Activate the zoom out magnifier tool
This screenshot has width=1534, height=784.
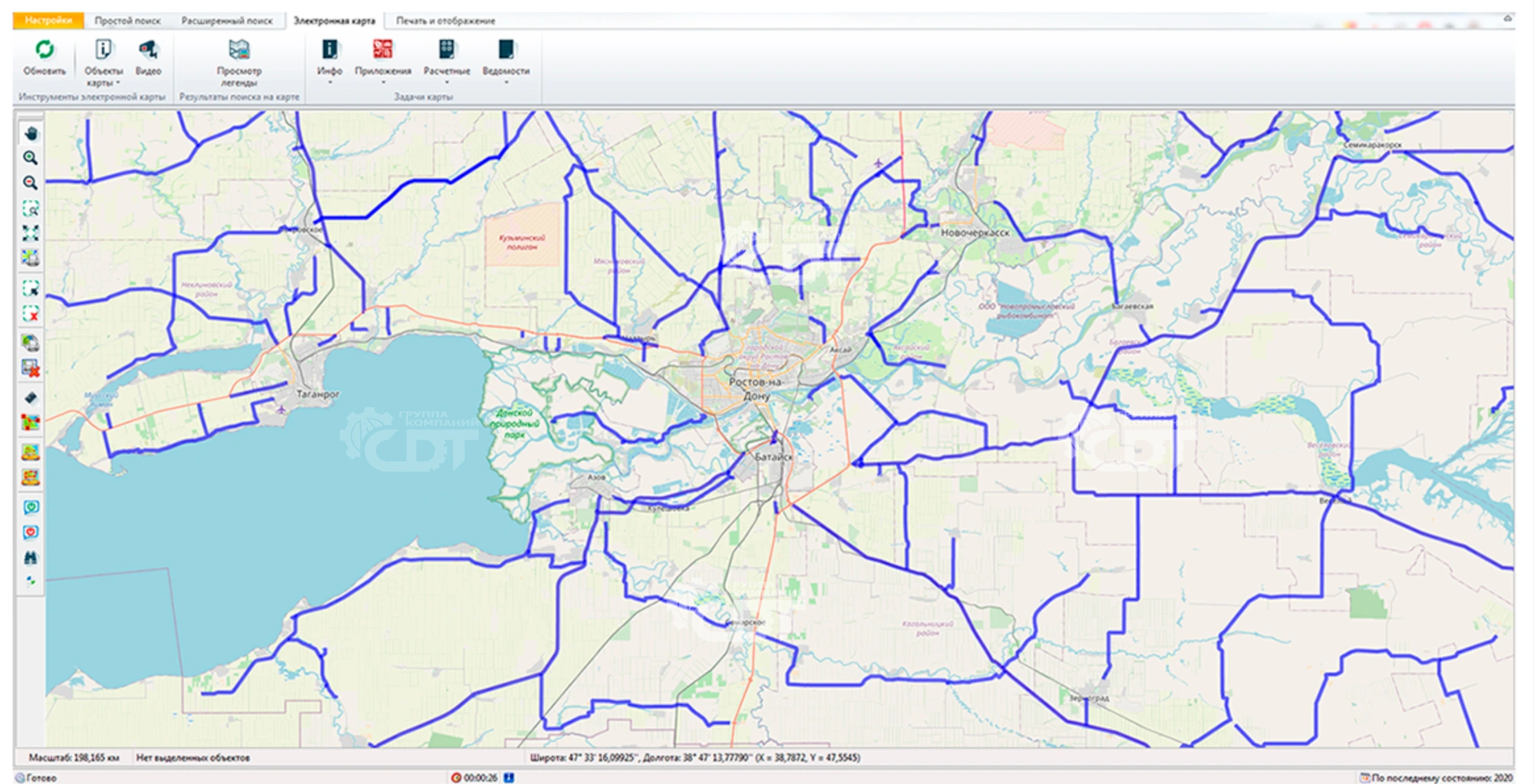tap(31, 183)
